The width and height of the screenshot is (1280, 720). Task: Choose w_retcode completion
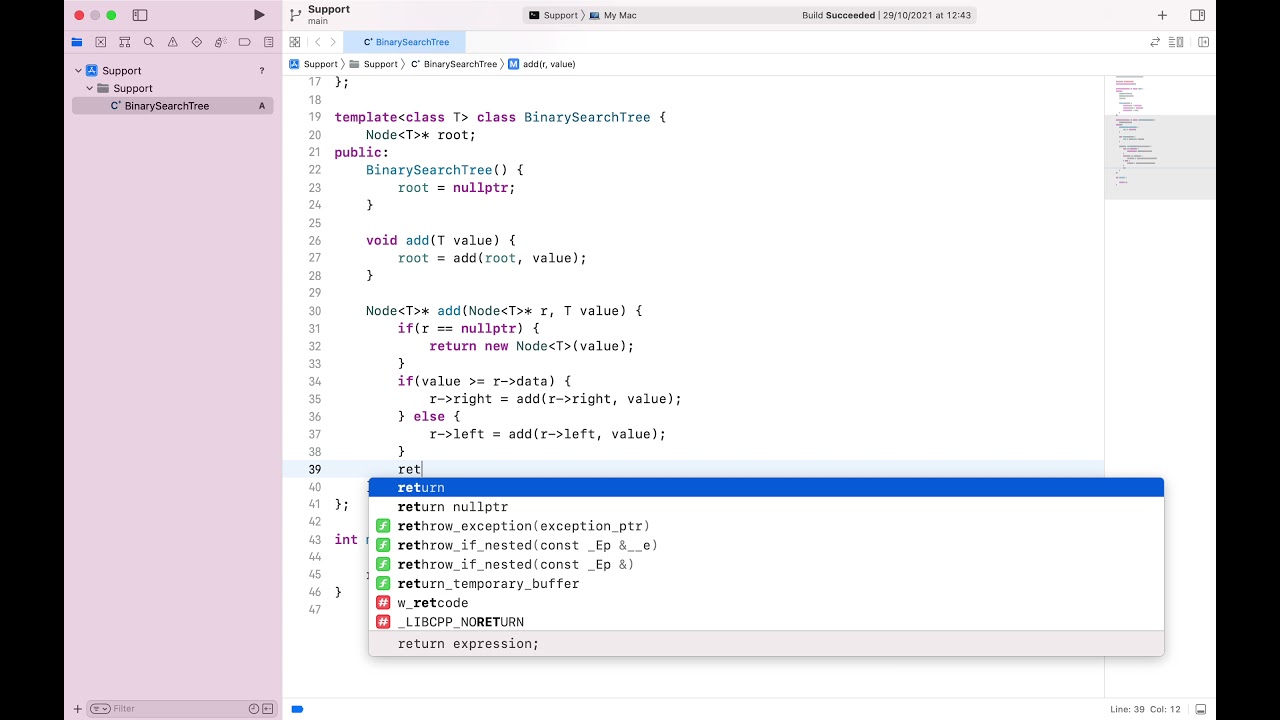pos(766,603)
